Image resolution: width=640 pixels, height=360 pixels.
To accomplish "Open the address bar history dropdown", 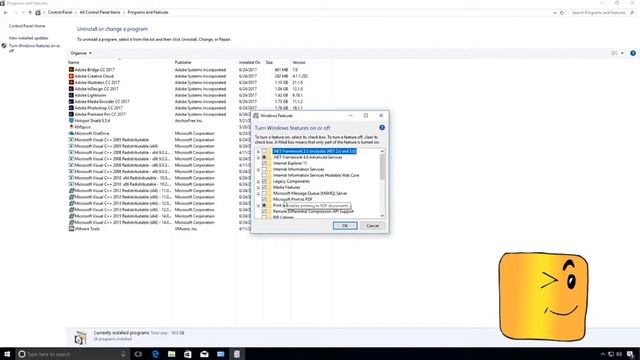I will pos(555,13).
